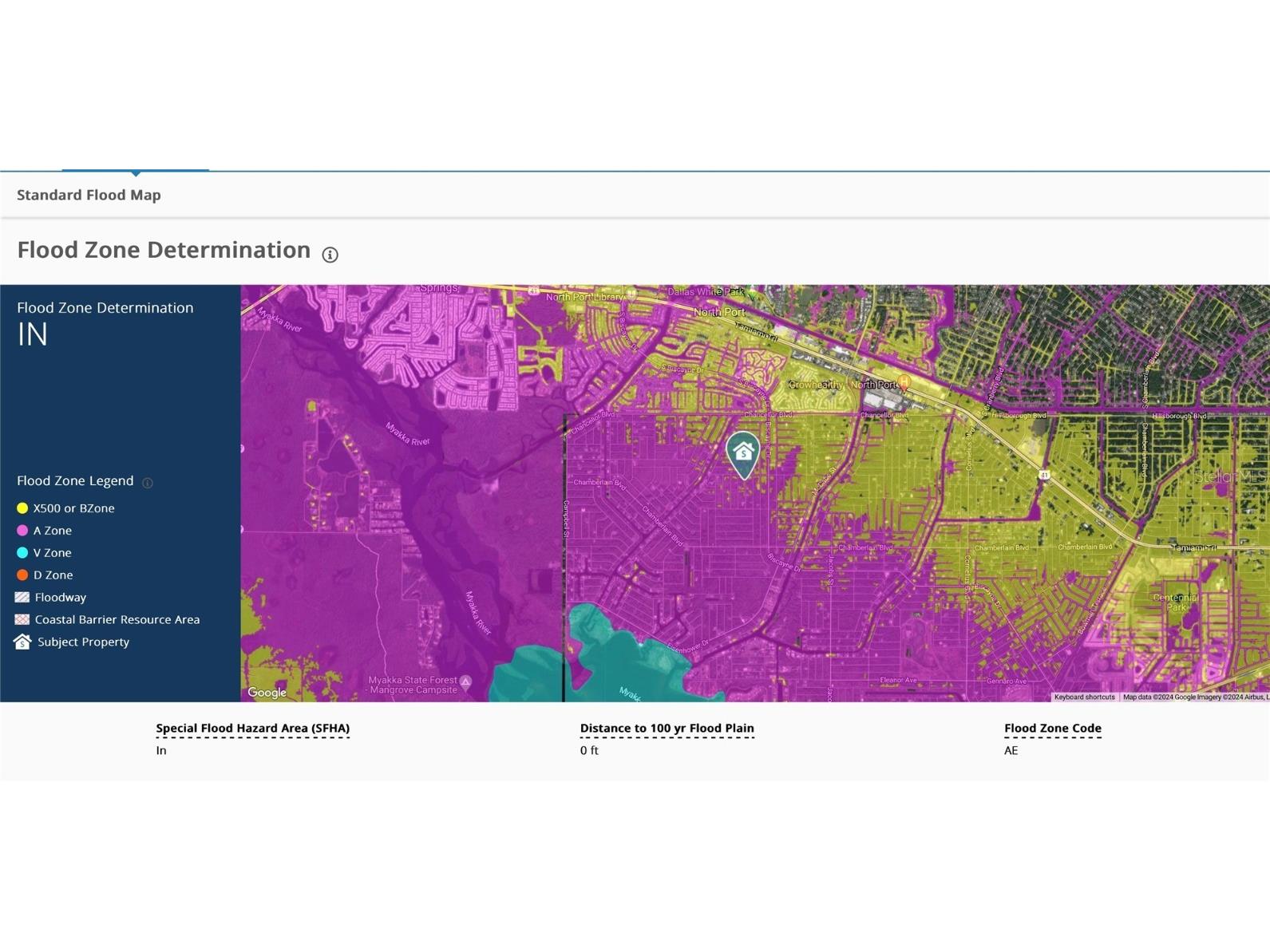This screenshot has height=952, width=1270.
Task: Click the cyan V Zone legend swatch
Action: click(x=22, y=553)
